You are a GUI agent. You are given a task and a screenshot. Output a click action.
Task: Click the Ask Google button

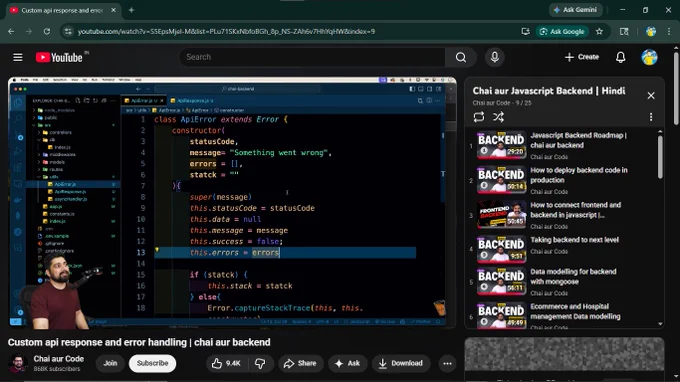pyautogui.click(x=562, y=32)
